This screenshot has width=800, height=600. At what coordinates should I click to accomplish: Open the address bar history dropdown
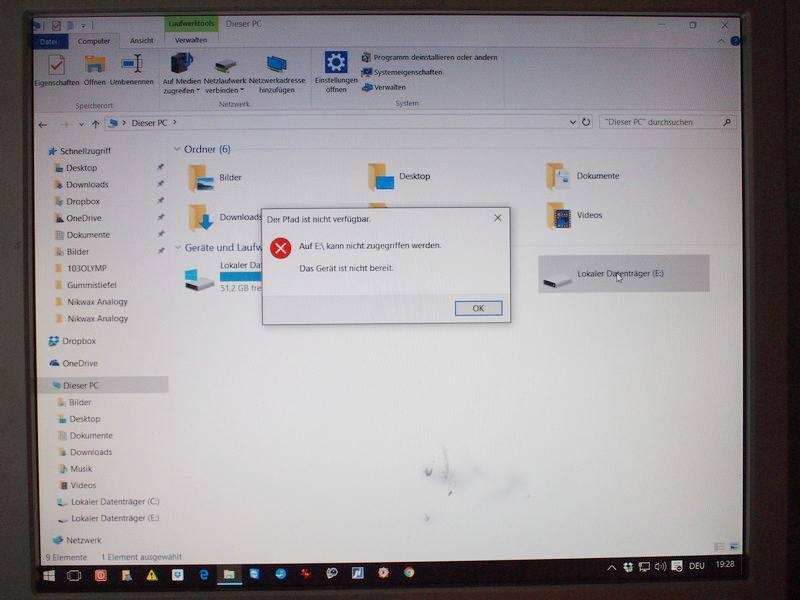click(571, 123)
